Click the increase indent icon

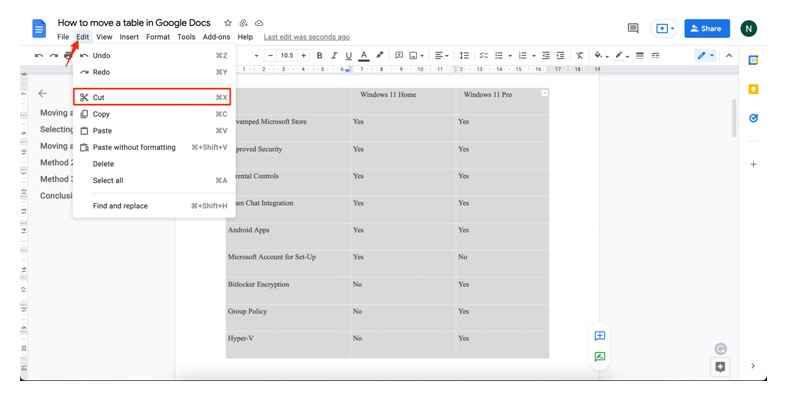point(560,56)
